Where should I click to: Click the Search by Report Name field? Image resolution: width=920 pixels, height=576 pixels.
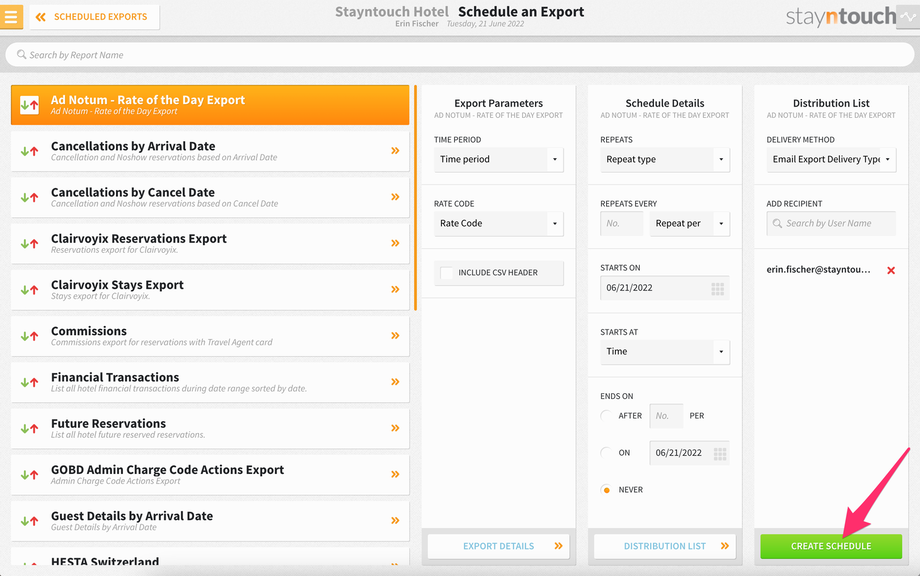click(x=459, y=55)
